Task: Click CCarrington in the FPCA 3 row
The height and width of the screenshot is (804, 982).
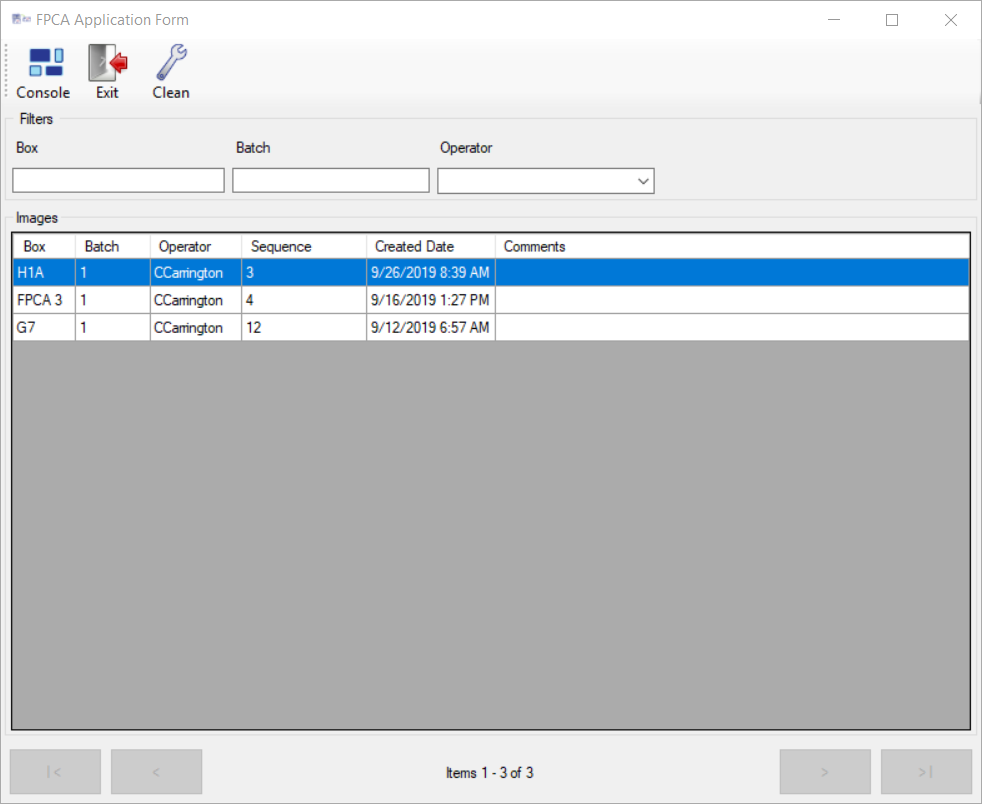Action: pyautogui.click(x=196, y=300)
